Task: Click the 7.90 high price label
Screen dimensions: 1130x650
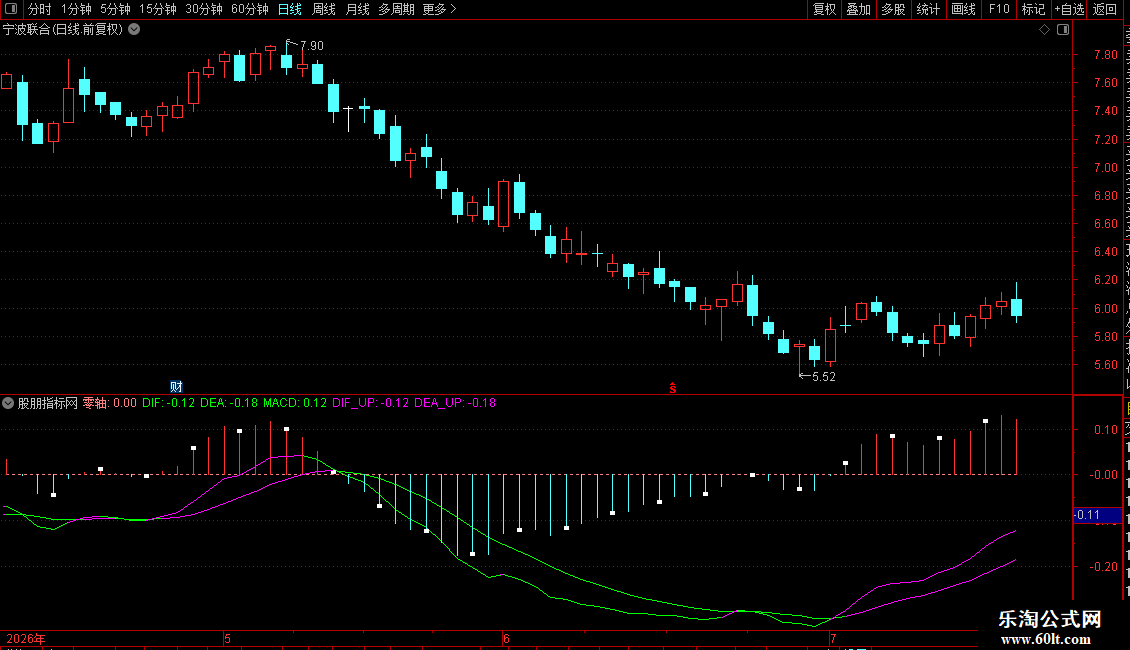Action: click(311, 45)
